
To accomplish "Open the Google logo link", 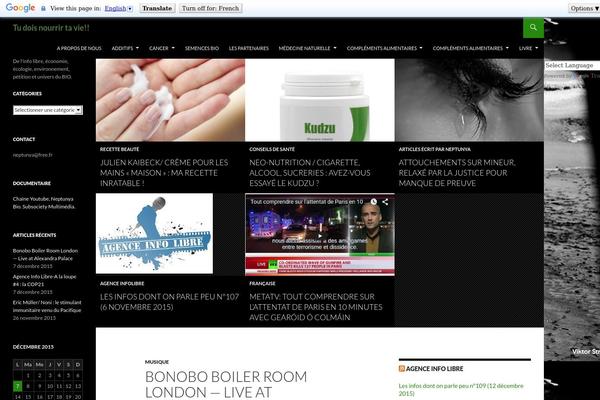I will click(20, 8).
